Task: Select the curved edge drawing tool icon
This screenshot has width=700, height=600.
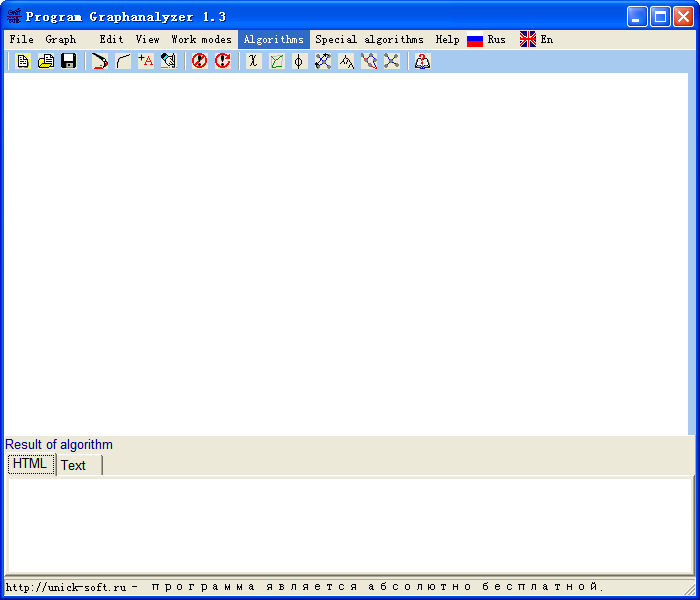Action: (123, 61)
